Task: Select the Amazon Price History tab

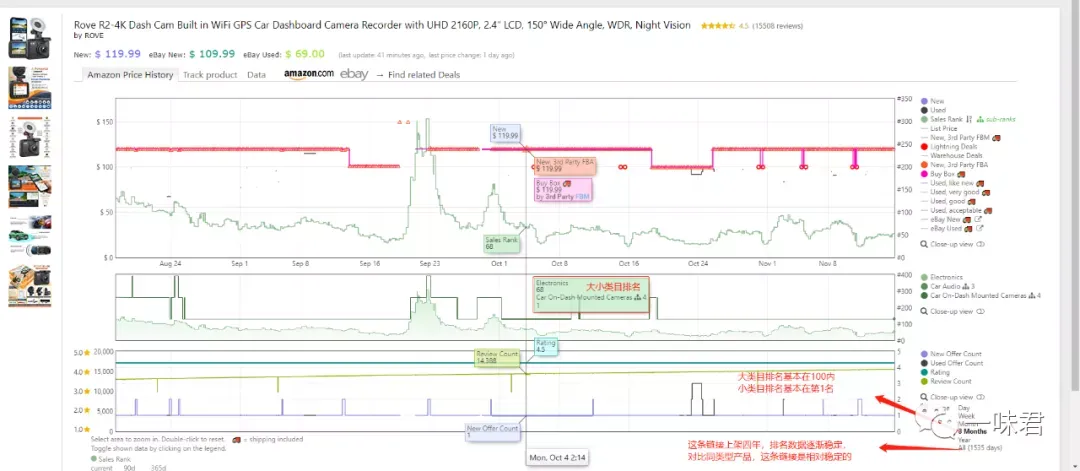Action: [129, 75]
